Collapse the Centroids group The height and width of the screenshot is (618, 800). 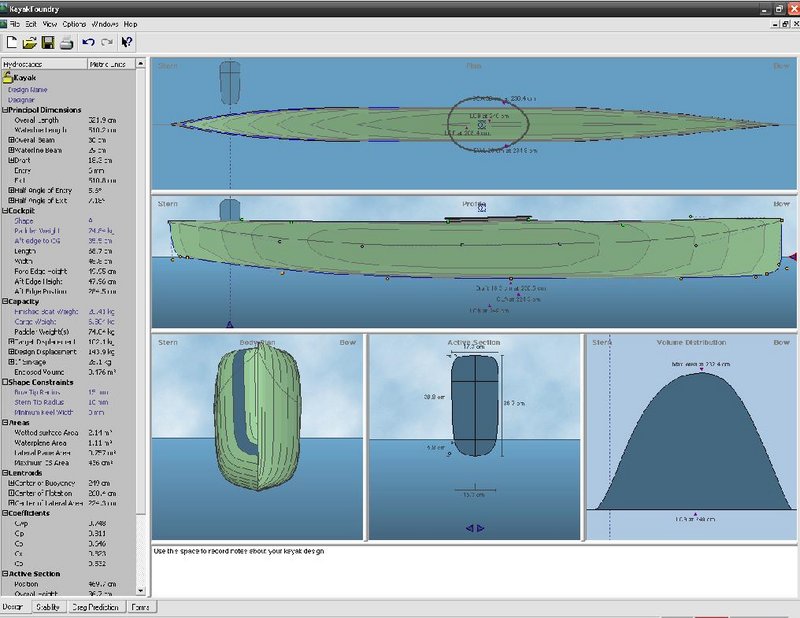[5, 473]
